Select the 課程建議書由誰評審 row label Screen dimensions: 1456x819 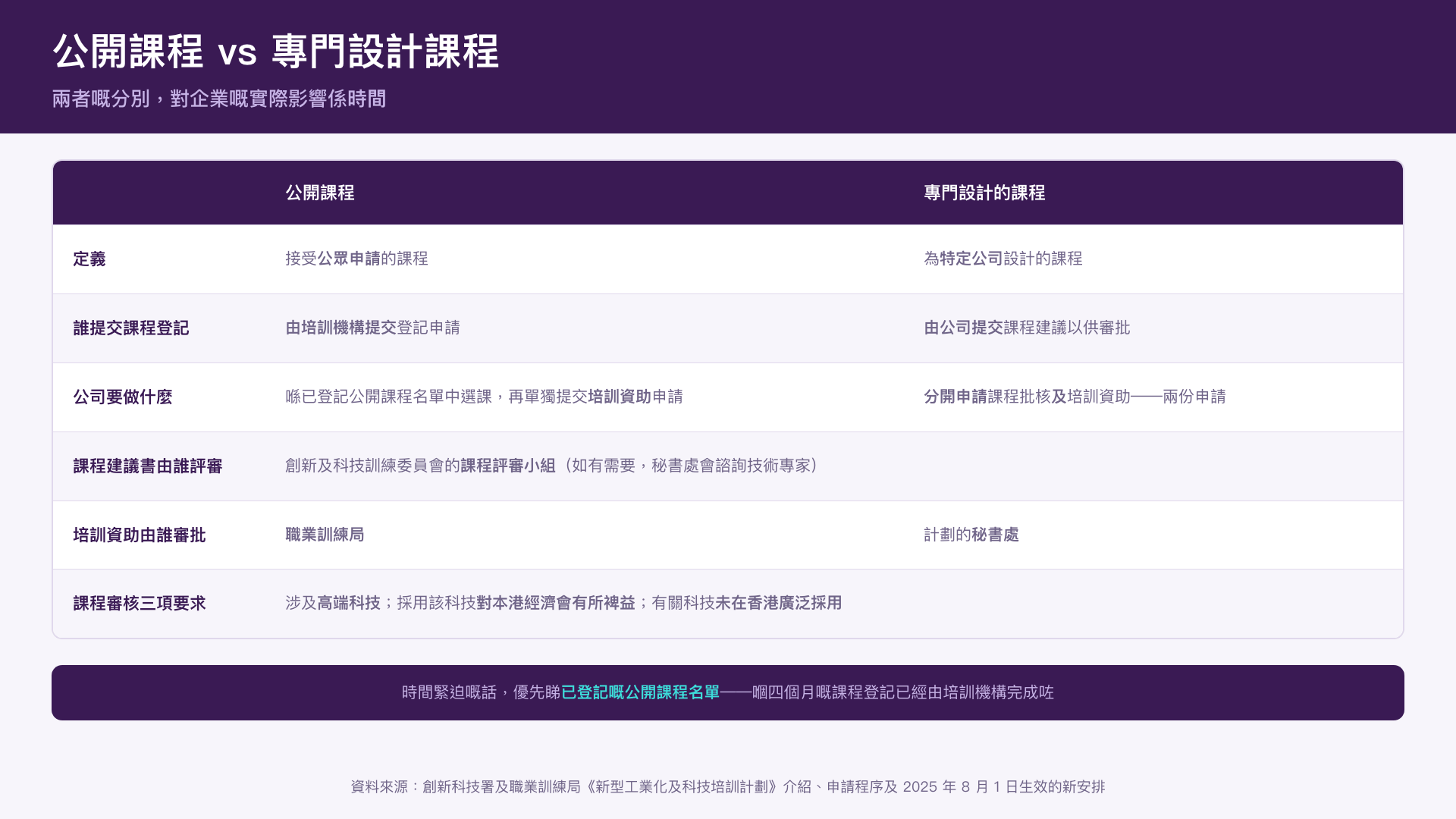point(148,466)
